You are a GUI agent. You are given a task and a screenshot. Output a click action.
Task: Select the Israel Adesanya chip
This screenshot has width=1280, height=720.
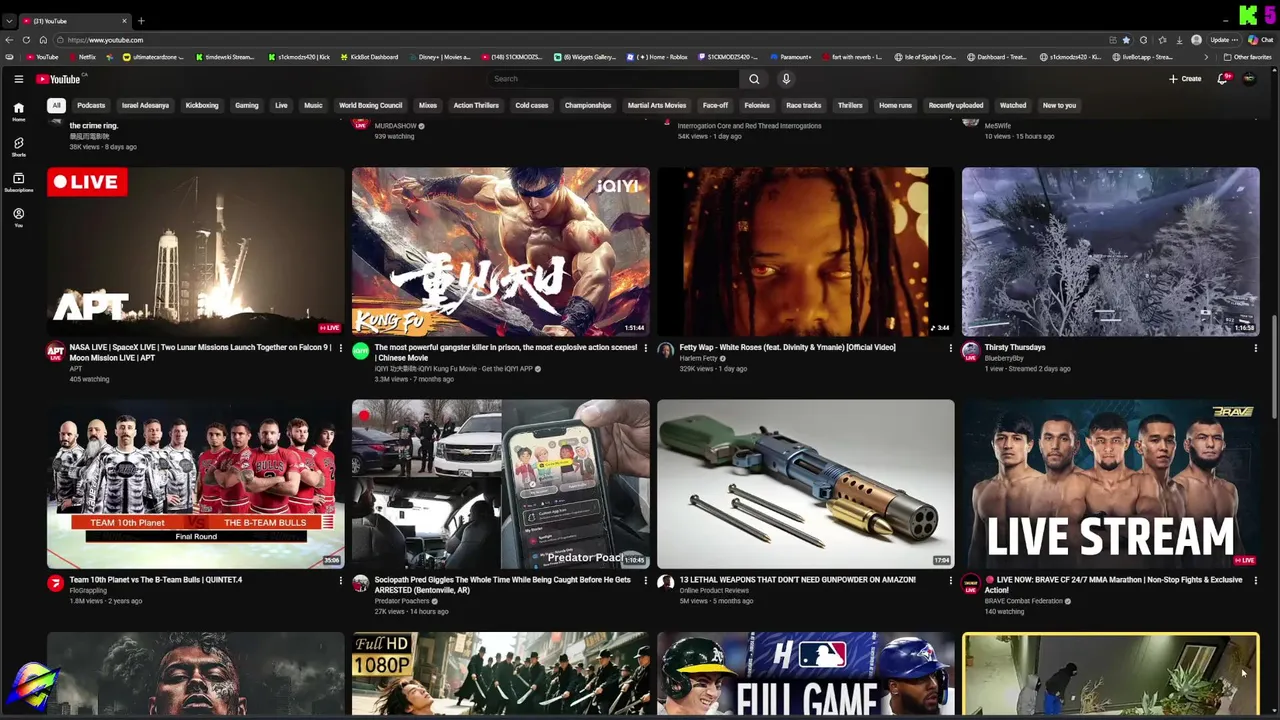tap(145, 105)
